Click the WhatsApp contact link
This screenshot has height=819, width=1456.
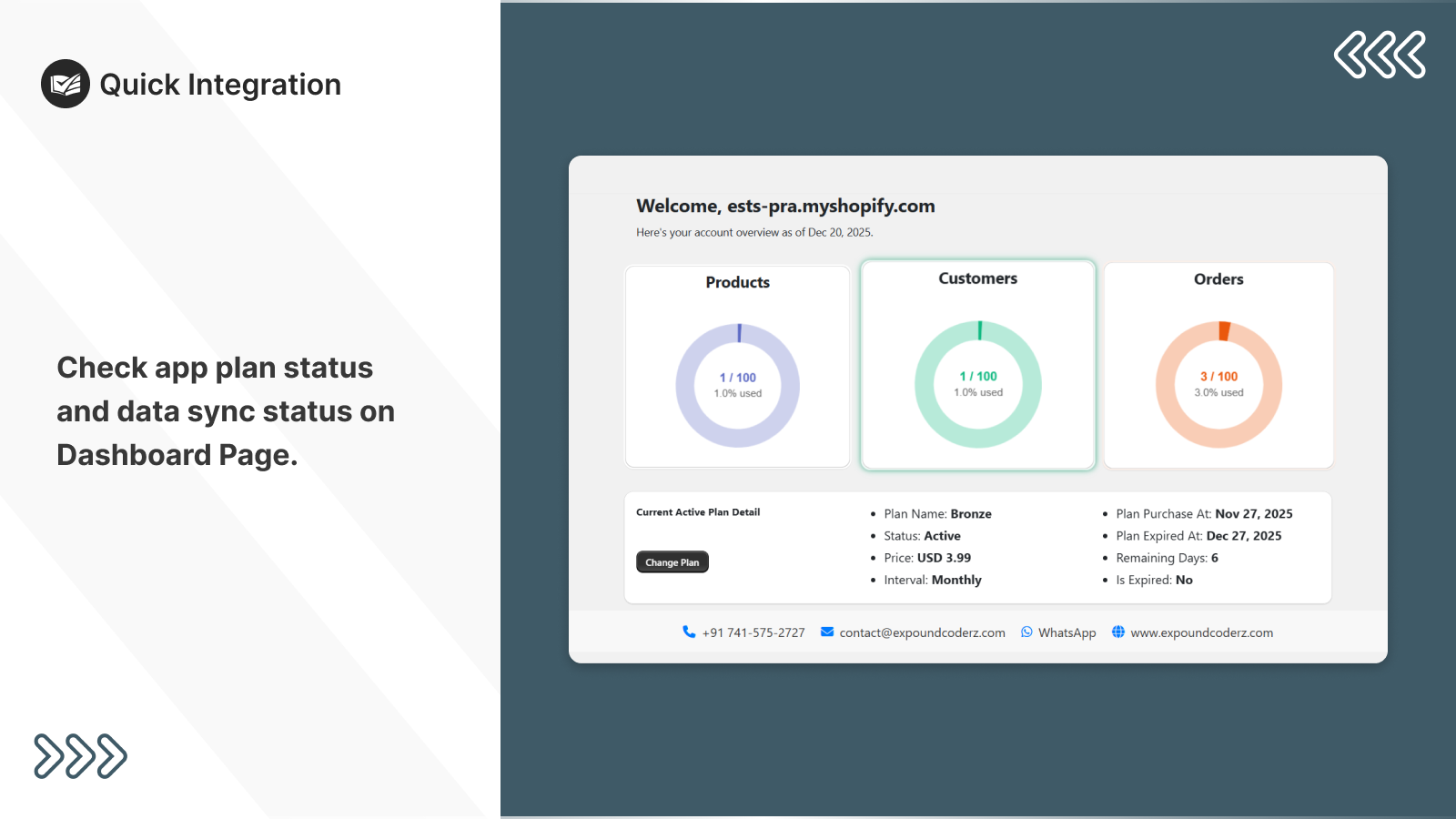click(1067, 632)
